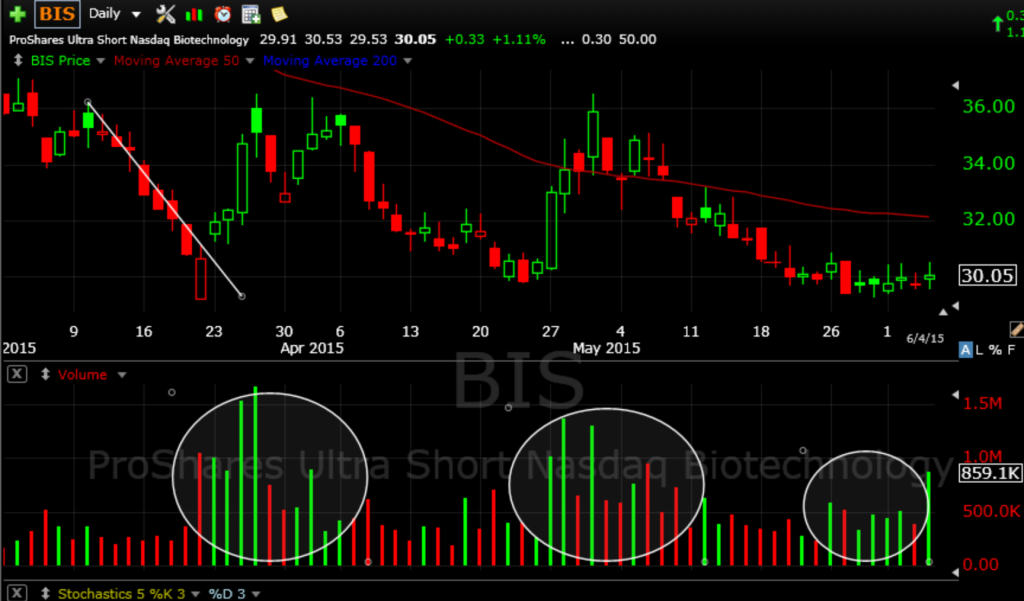Screen dimensions: 1024x601
Task: Click the Moving Average 200 label
Action: point(330,60)
